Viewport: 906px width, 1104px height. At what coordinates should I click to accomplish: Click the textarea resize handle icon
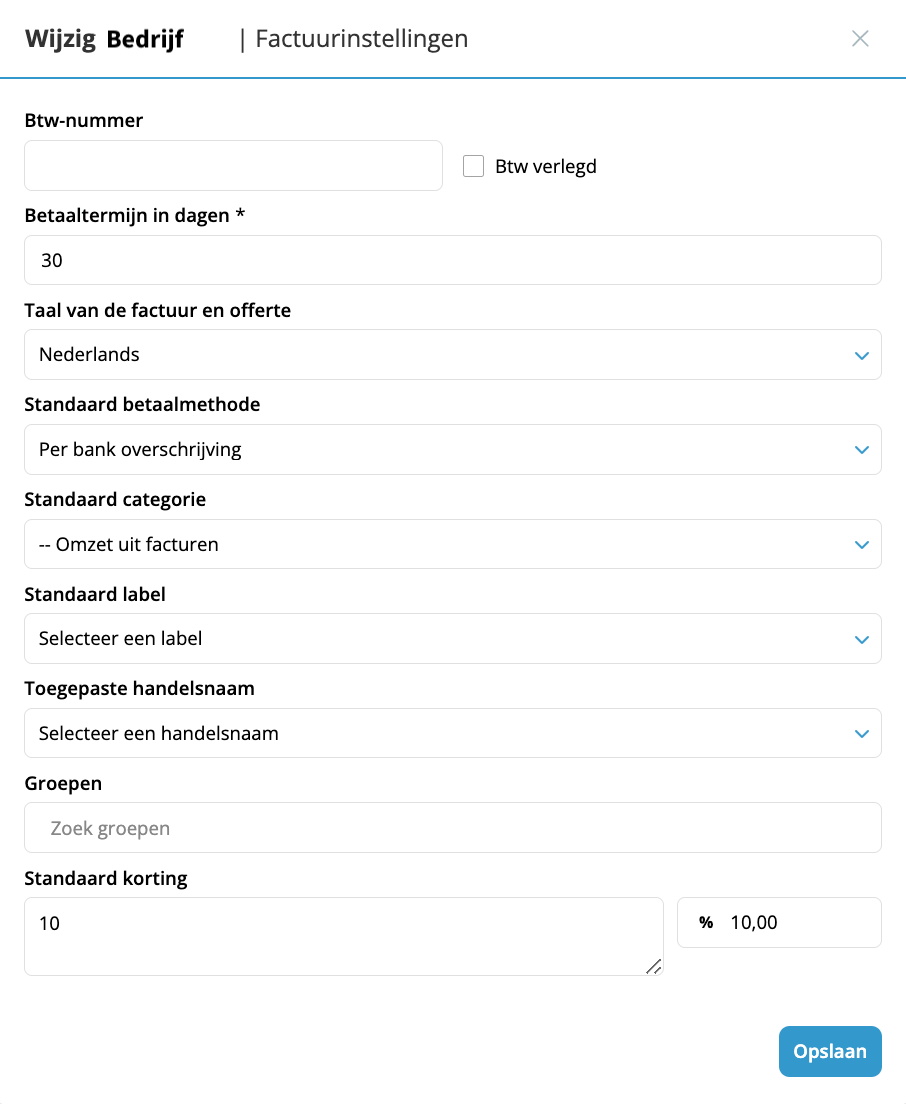coord(653,966)
